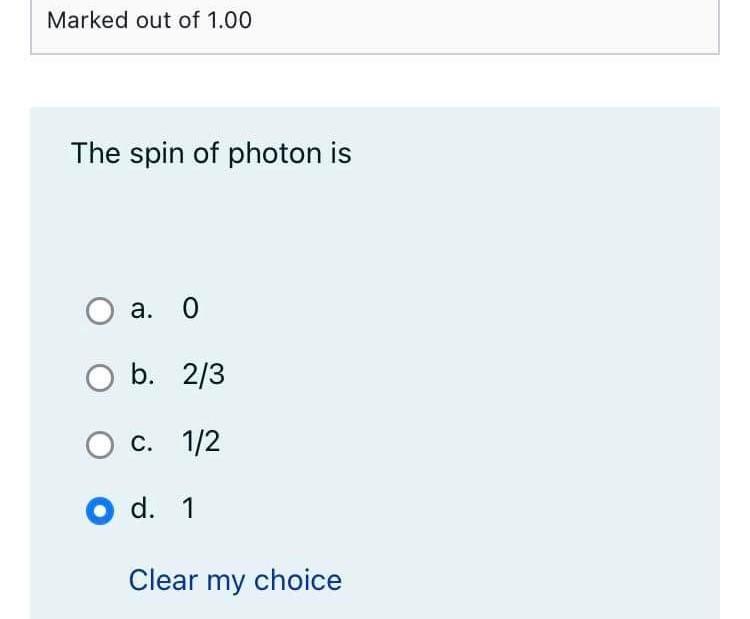
Task: Click the "1.00" mark value
Action: (x=229, y=20)
